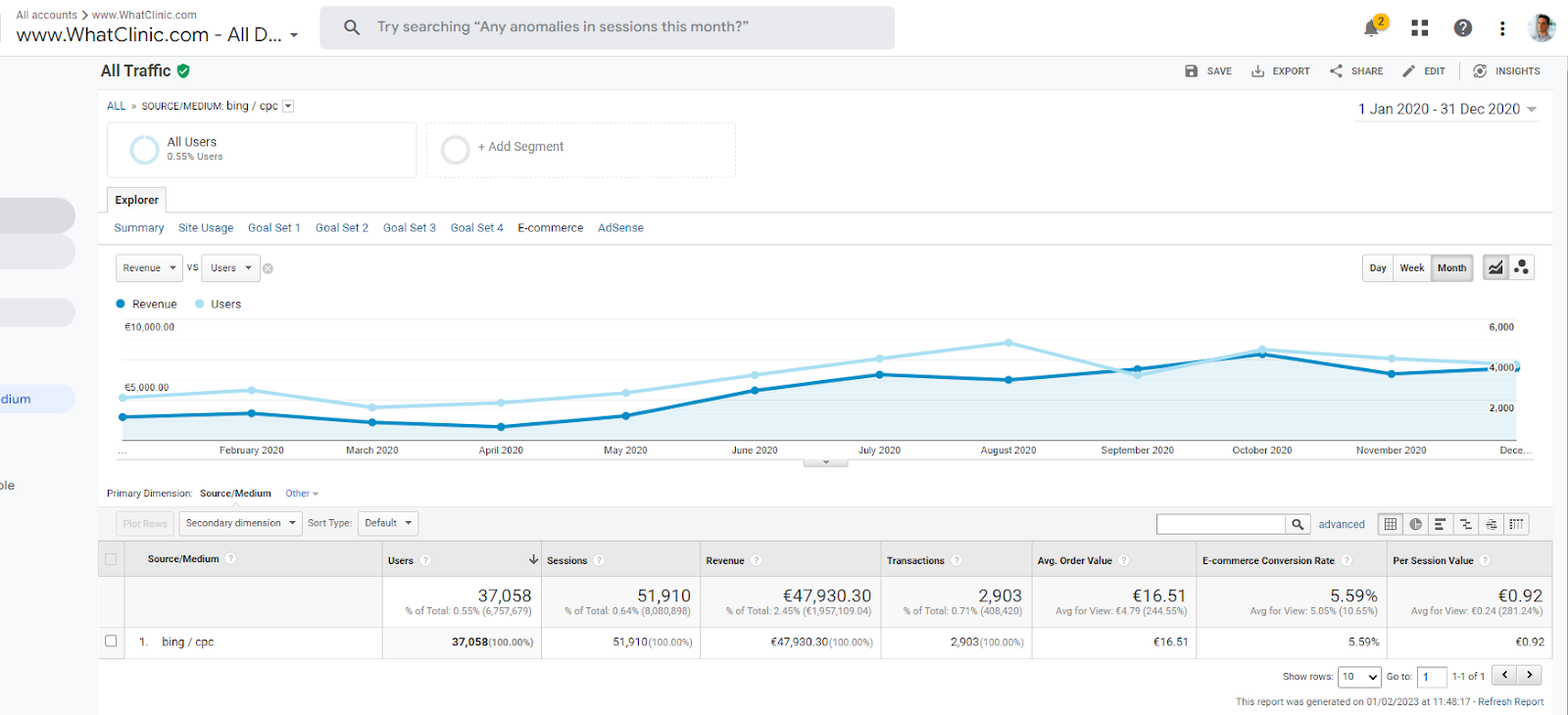Open the E-commerce metric group

coord(551,228)
